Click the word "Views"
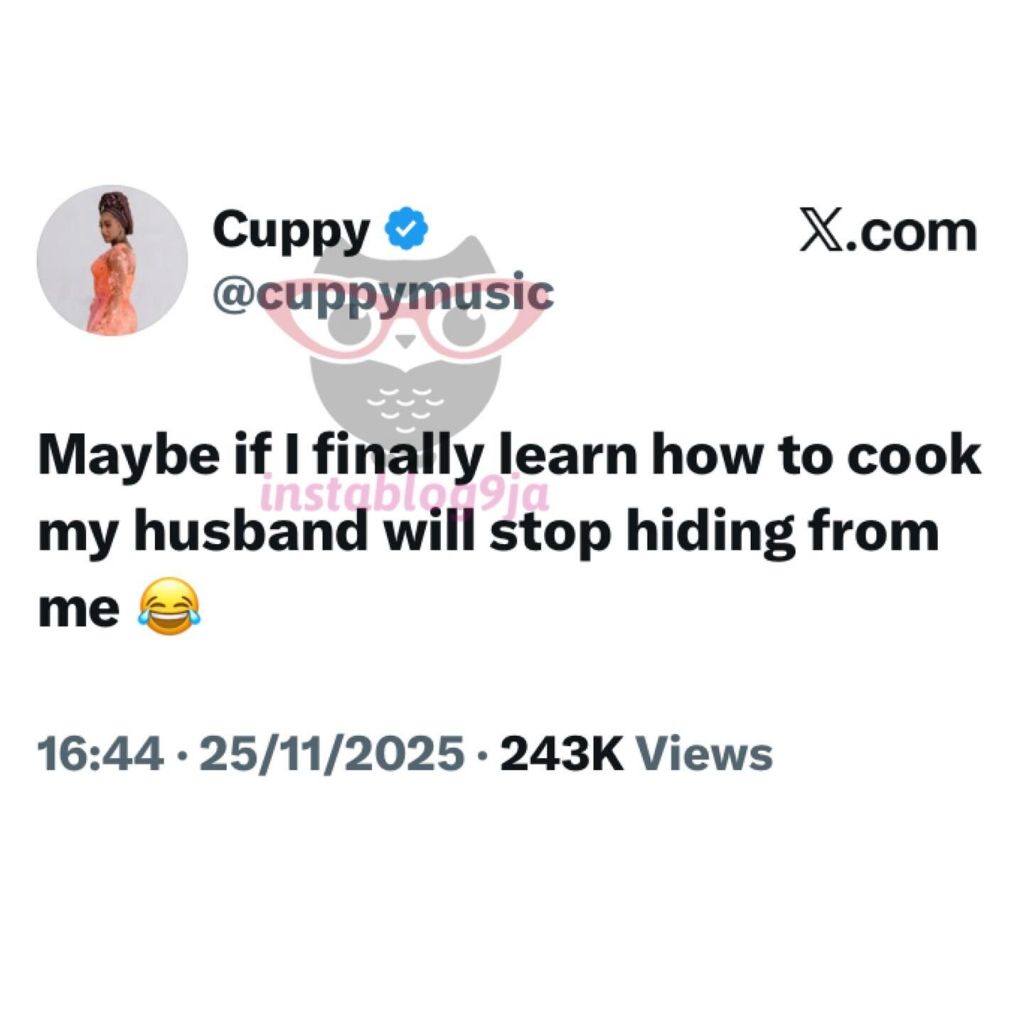The width and height of the screenshot is (1024, 1024). tap(705, 753)
